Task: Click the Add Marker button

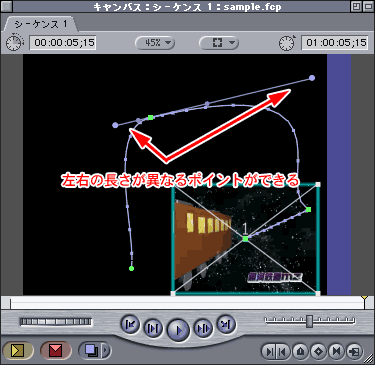Action: 301,351
